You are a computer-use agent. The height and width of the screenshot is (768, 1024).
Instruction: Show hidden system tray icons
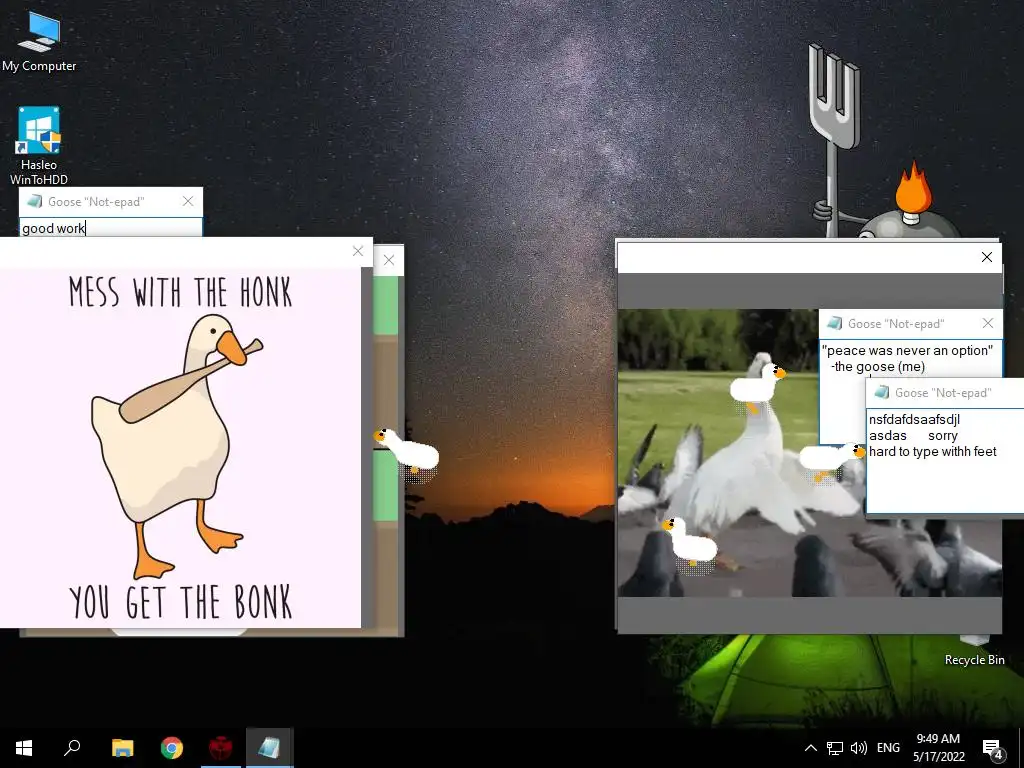(x=810, y=748)
